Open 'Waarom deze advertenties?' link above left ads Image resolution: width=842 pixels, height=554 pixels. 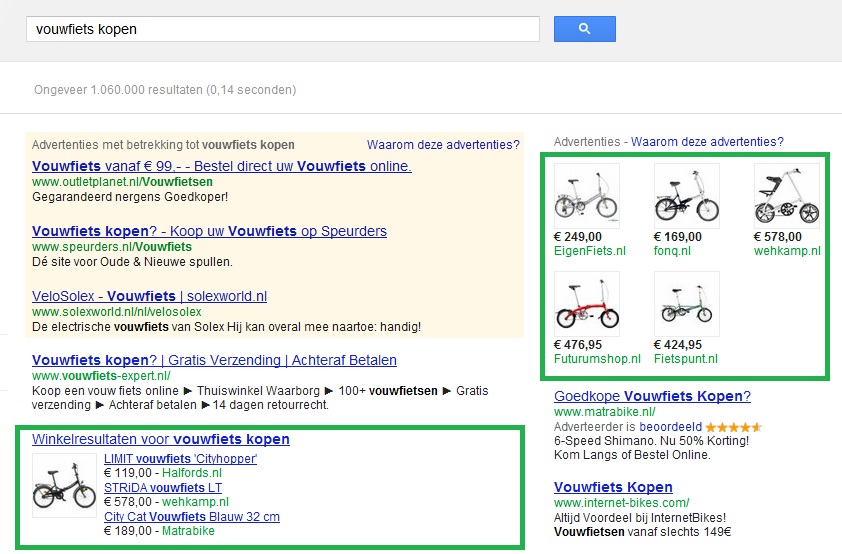(443, 145)
